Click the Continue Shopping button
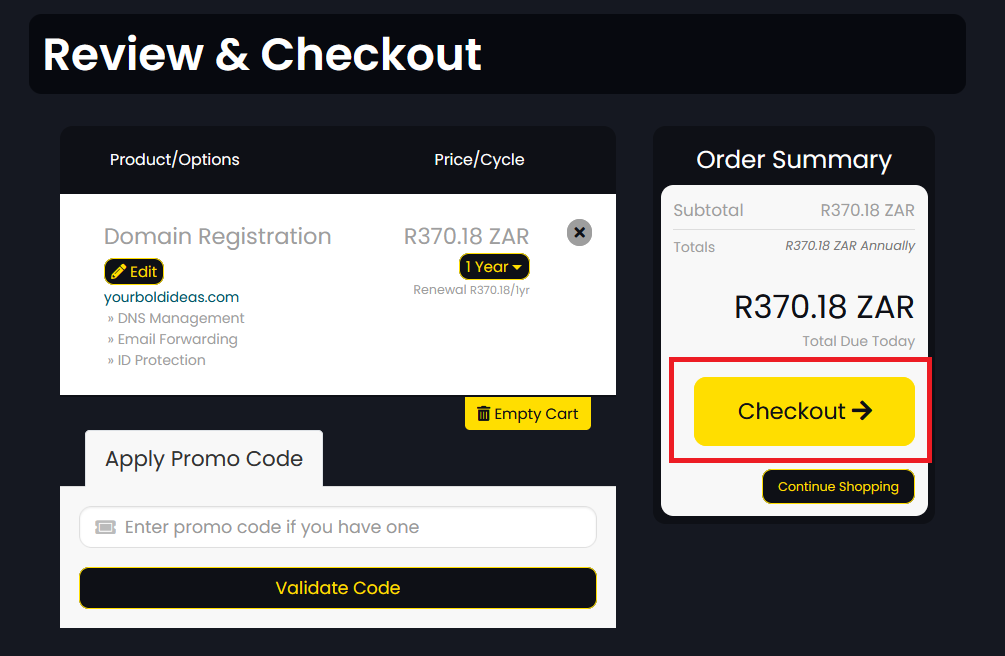 (x=838, y=487)
